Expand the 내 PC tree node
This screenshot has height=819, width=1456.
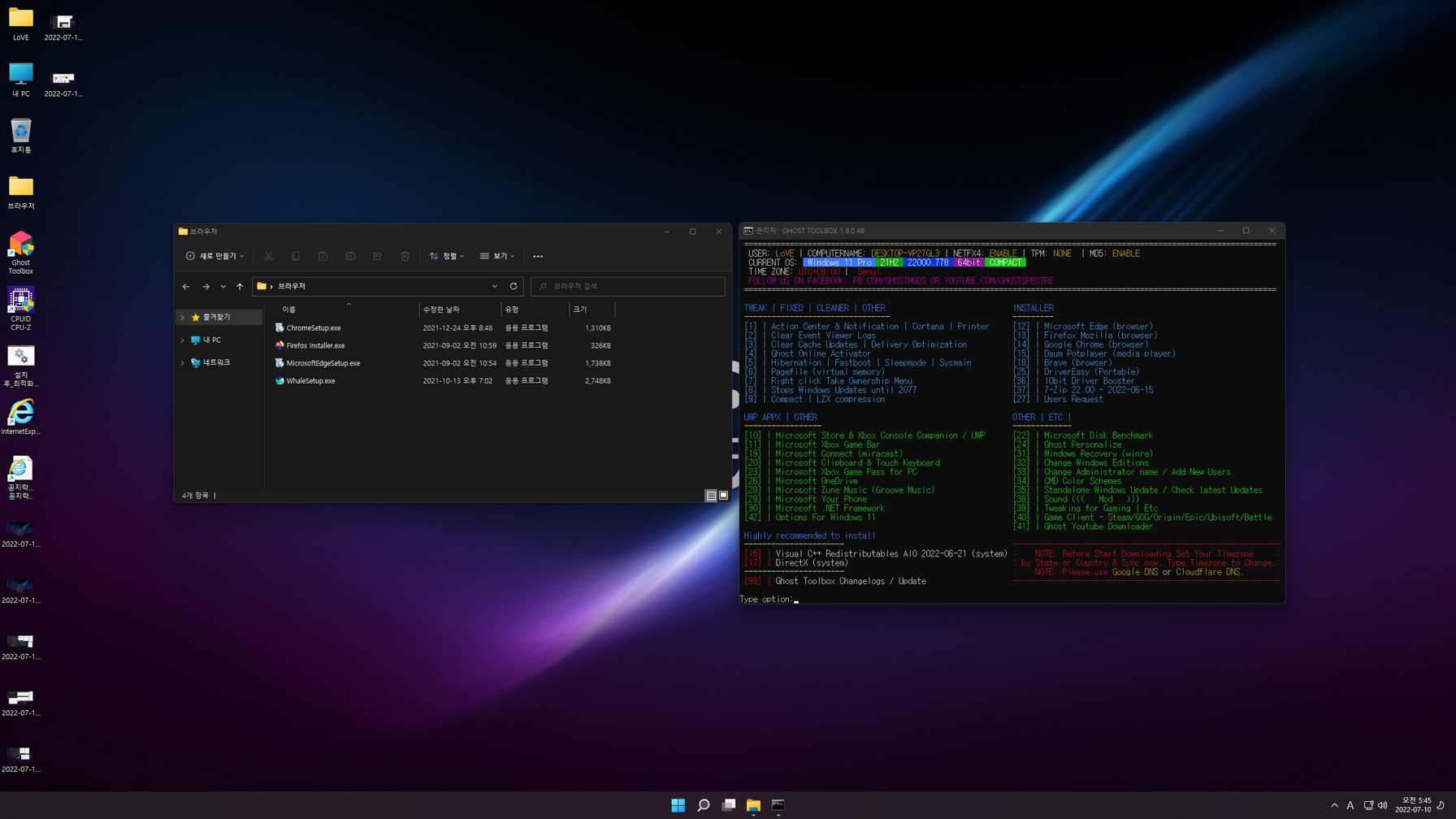(x=183, y=340)
